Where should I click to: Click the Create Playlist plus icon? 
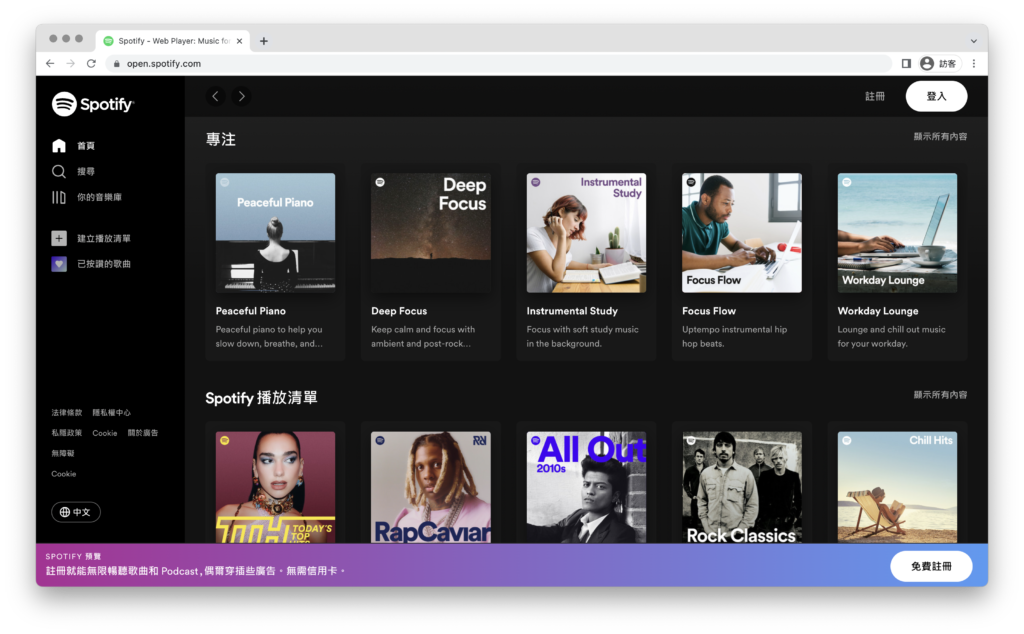click(x=59, y=238)
